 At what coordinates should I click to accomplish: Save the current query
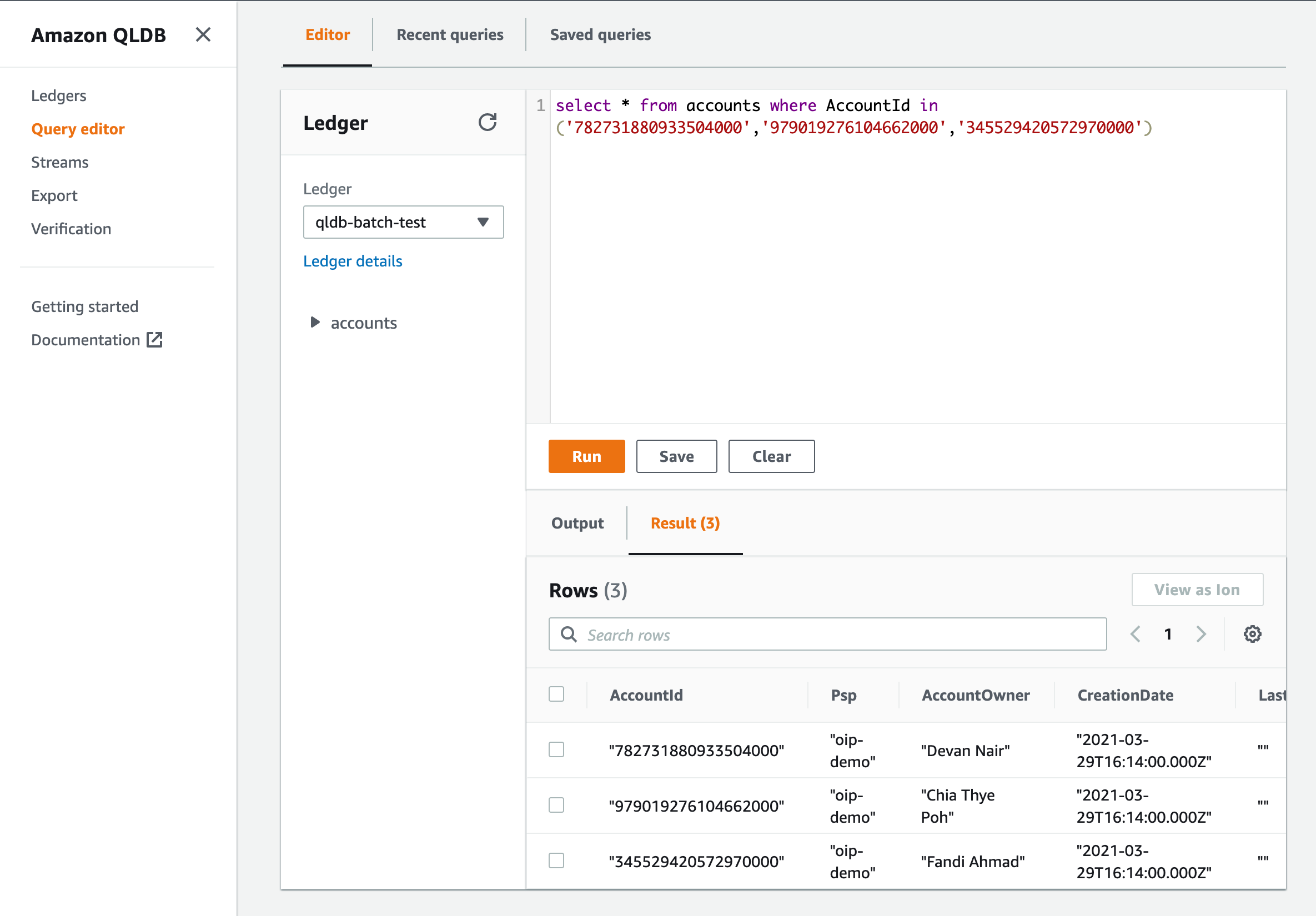[x=676, y=456]
